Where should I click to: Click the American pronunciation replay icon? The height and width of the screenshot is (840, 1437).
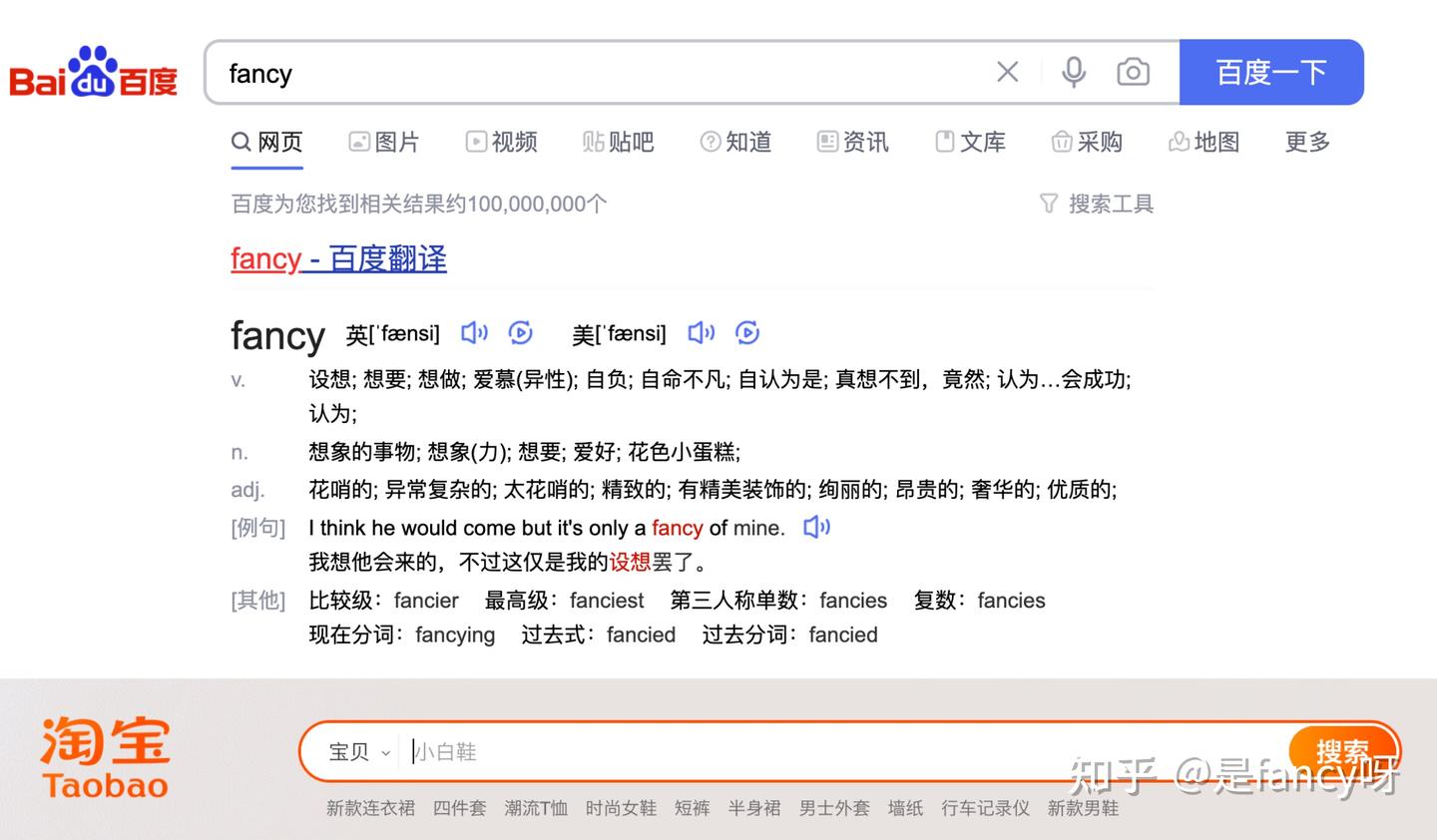pyautogui.click(x=747, y=332)
